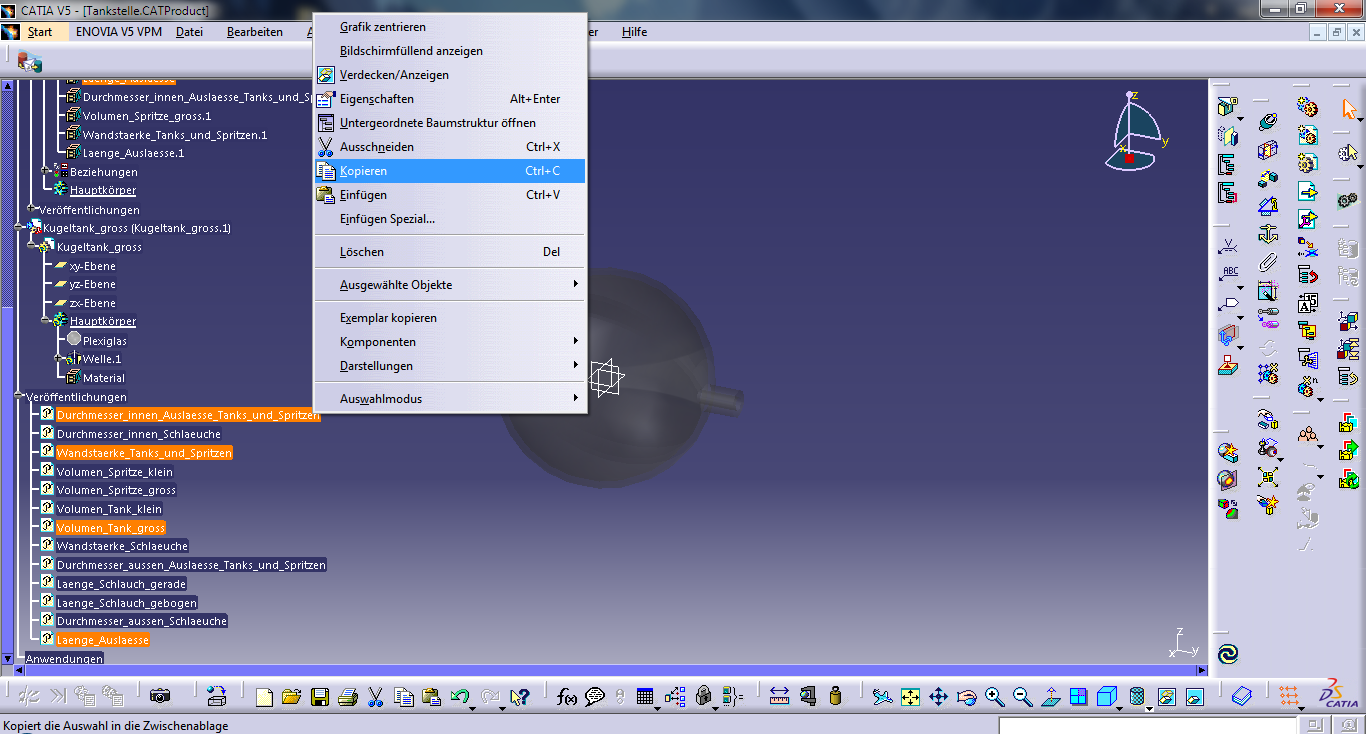Image resolution: width=1366 pixels, height=734 pixels.
Task: Click the What's This help icon
Action: [519, 696]
